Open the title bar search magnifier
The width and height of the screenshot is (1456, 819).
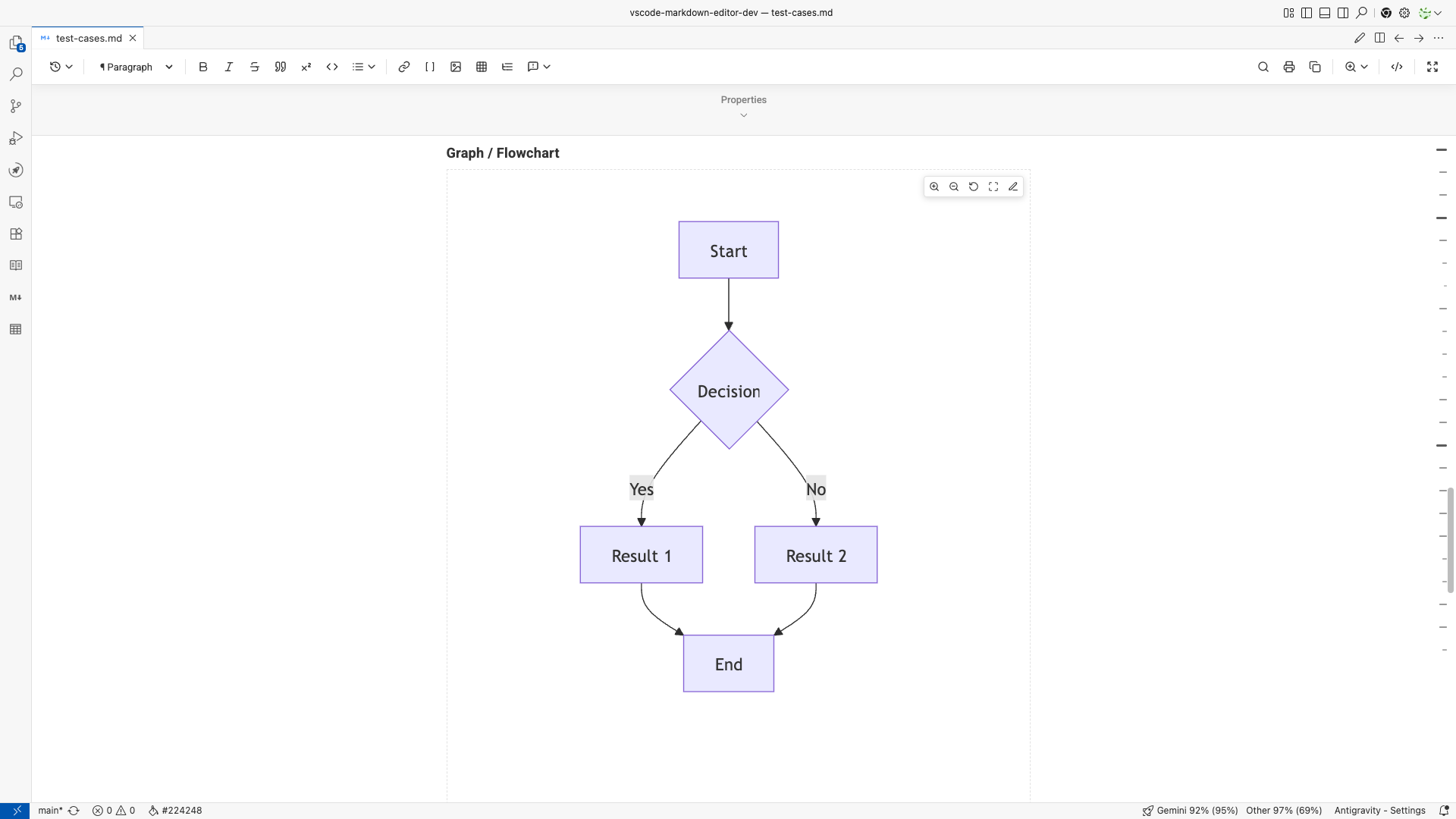point(1362,13)
